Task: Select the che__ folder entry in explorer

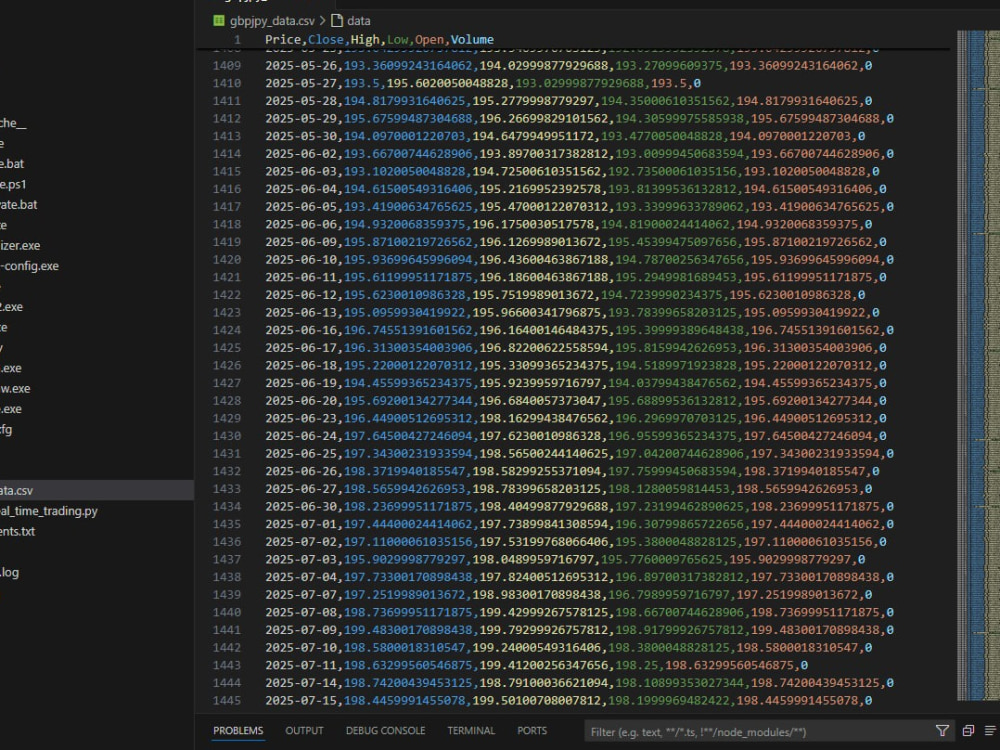Action: pos(13,123)
